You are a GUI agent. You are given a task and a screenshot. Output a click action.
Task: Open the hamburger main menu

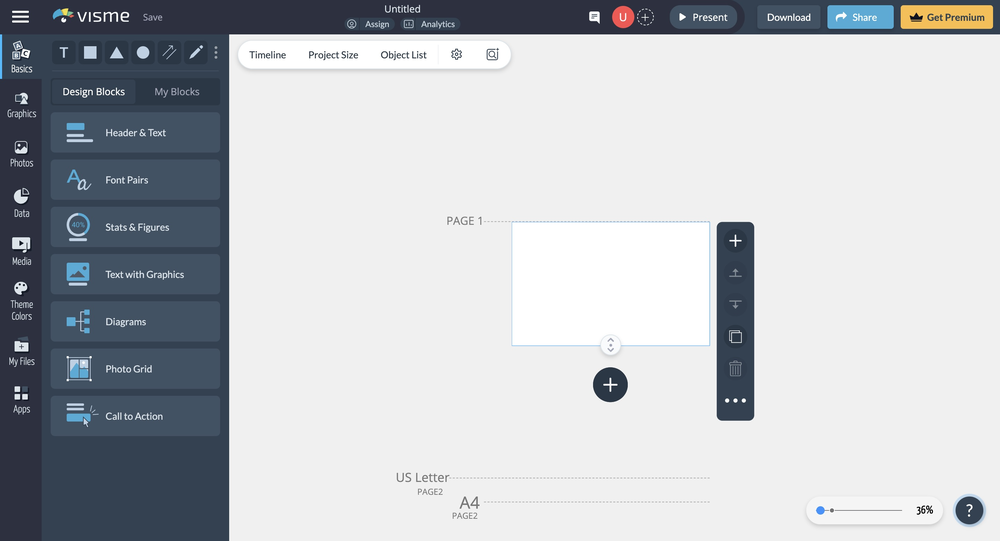point(20,17)
